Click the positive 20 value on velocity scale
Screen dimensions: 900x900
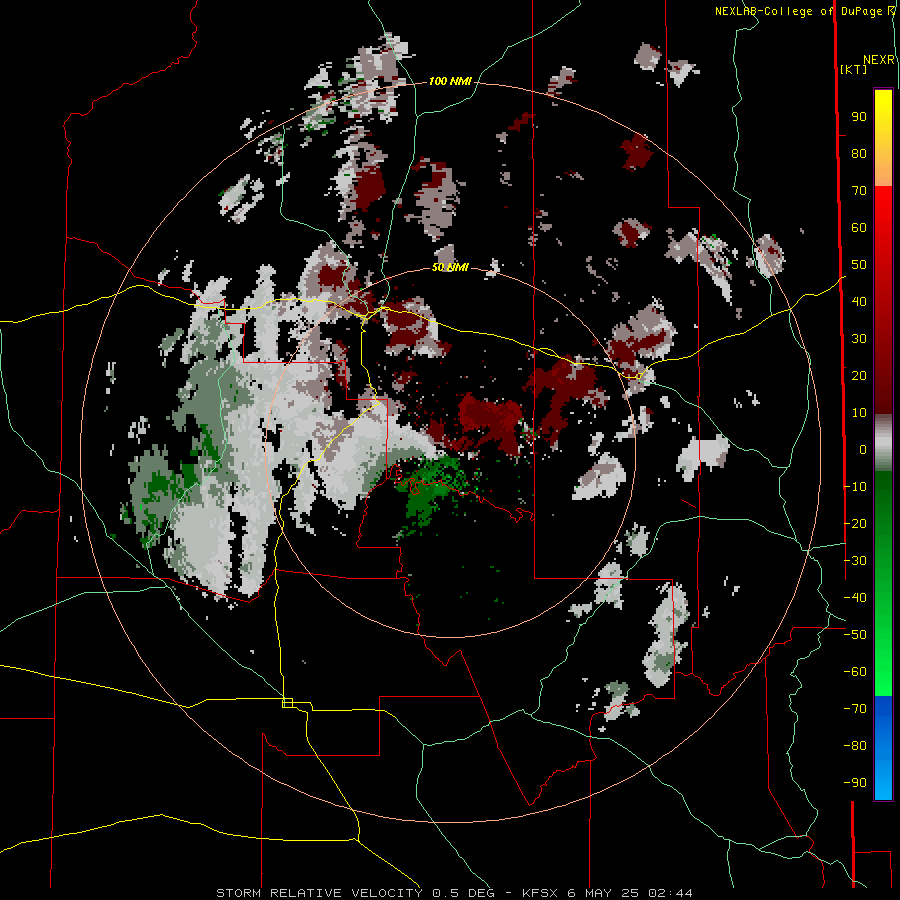click(x=859, y=376)
